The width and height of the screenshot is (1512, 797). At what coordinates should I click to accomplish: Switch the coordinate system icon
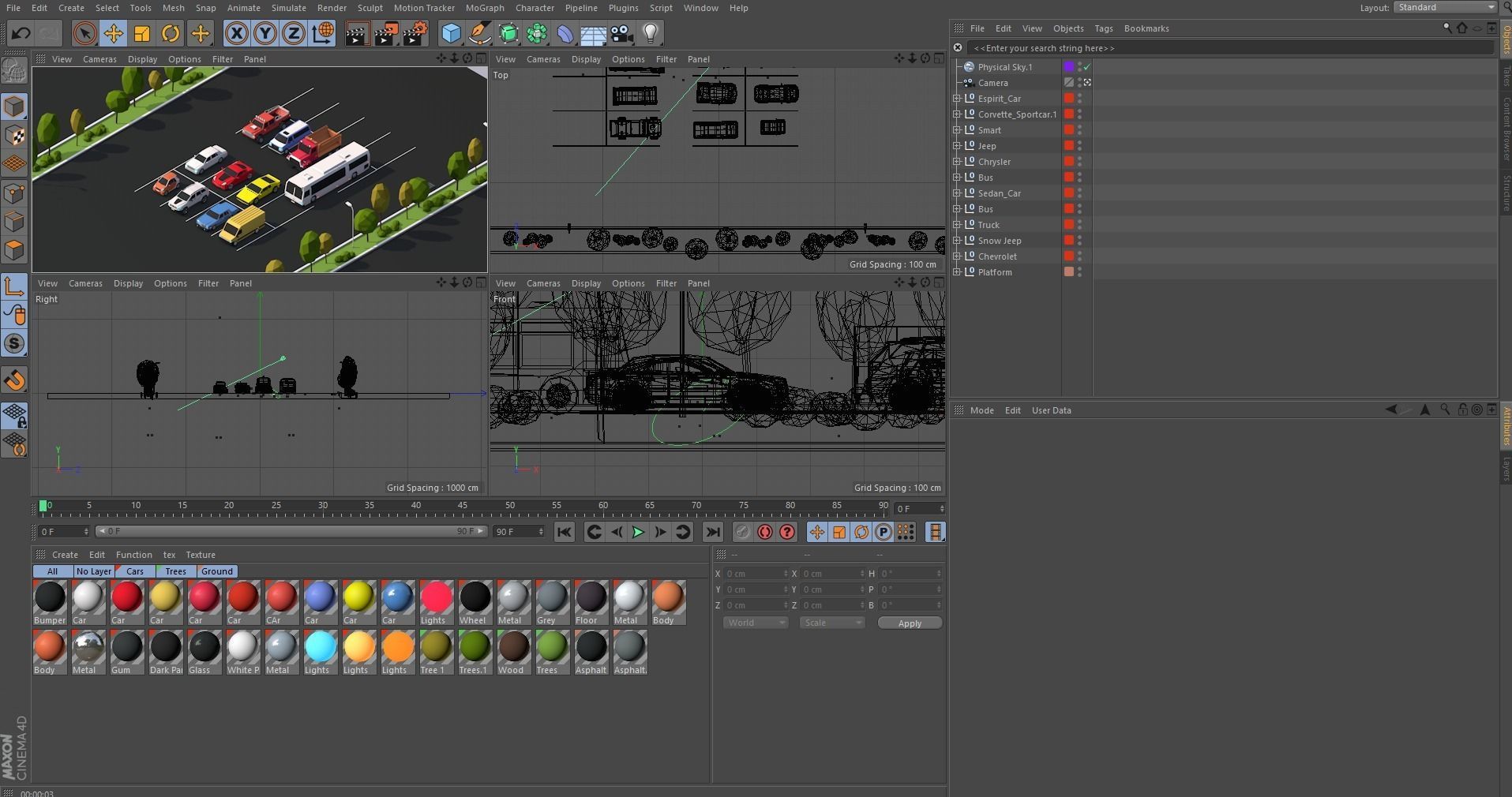click(x=323, y=33)
